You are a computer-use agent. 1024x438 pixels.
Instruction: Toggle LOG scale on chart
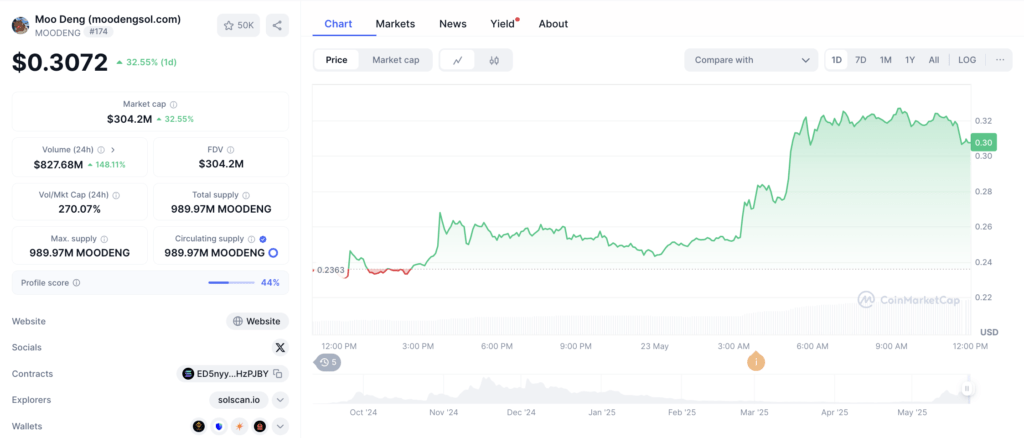click(x=967, y=60)
